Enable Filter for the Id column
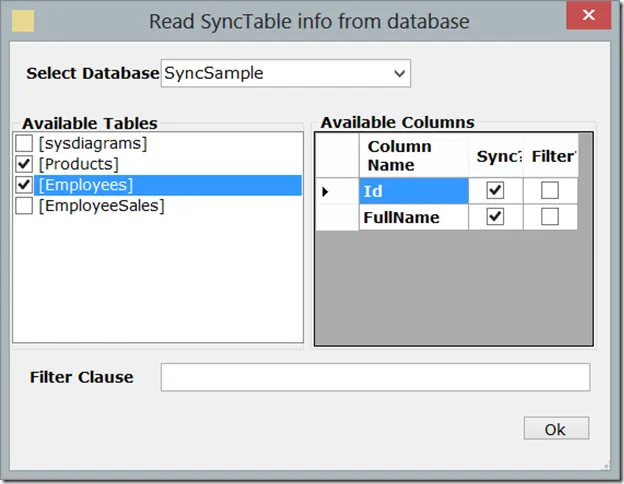Viewport: 624px width, 484px height. pos(549,190)
